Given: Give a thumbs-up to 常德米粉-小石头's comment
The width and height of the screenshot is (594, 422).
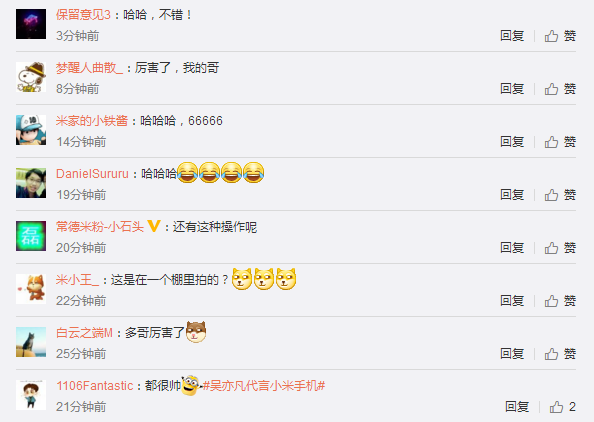Looking at the screenshot, I should coord(560,248).
